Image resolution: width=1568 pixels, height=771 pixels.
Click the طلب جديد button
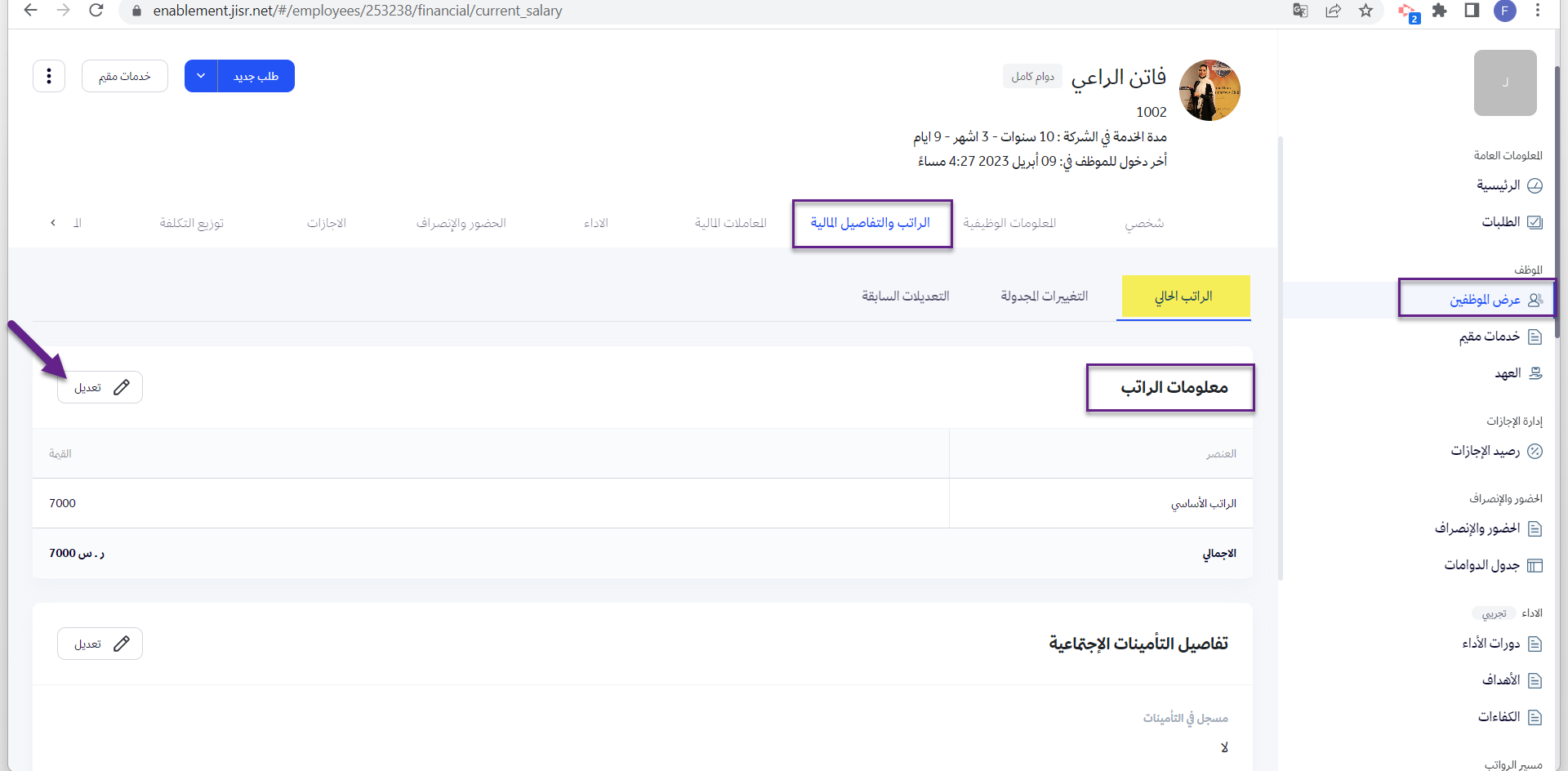point(256,76)
